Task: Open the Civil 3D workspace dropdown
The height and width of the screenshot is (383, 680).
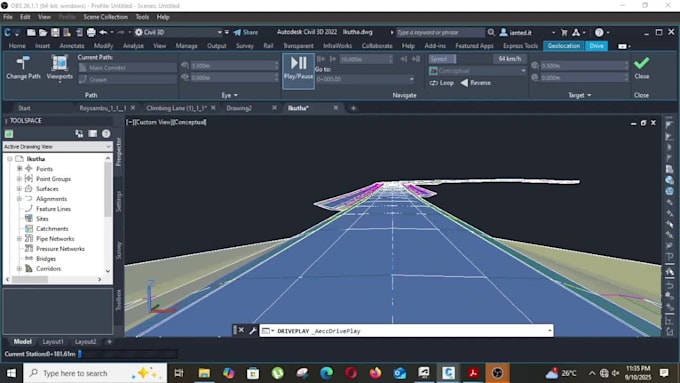Action: [178, 33]
